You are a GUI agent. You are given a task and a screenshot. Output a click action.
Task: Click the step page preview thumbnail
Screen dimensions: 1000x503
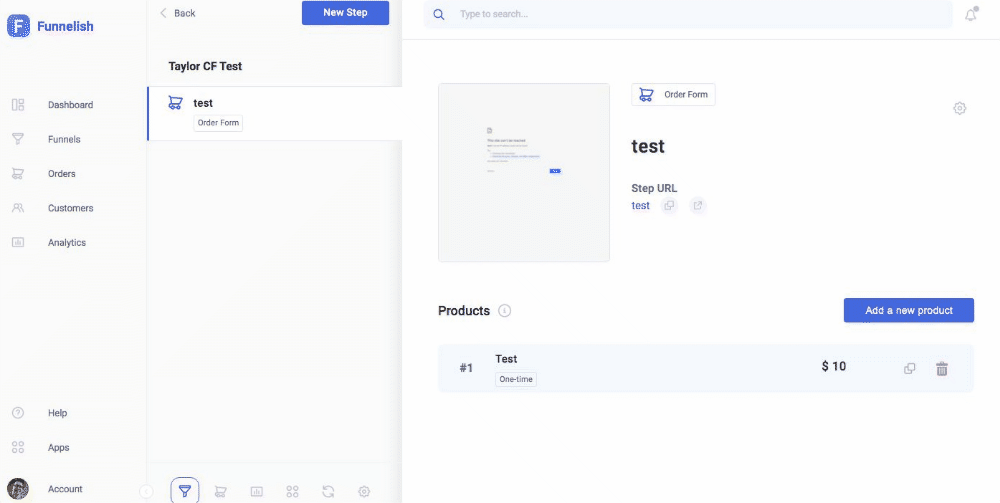click(x=524, y=172)
